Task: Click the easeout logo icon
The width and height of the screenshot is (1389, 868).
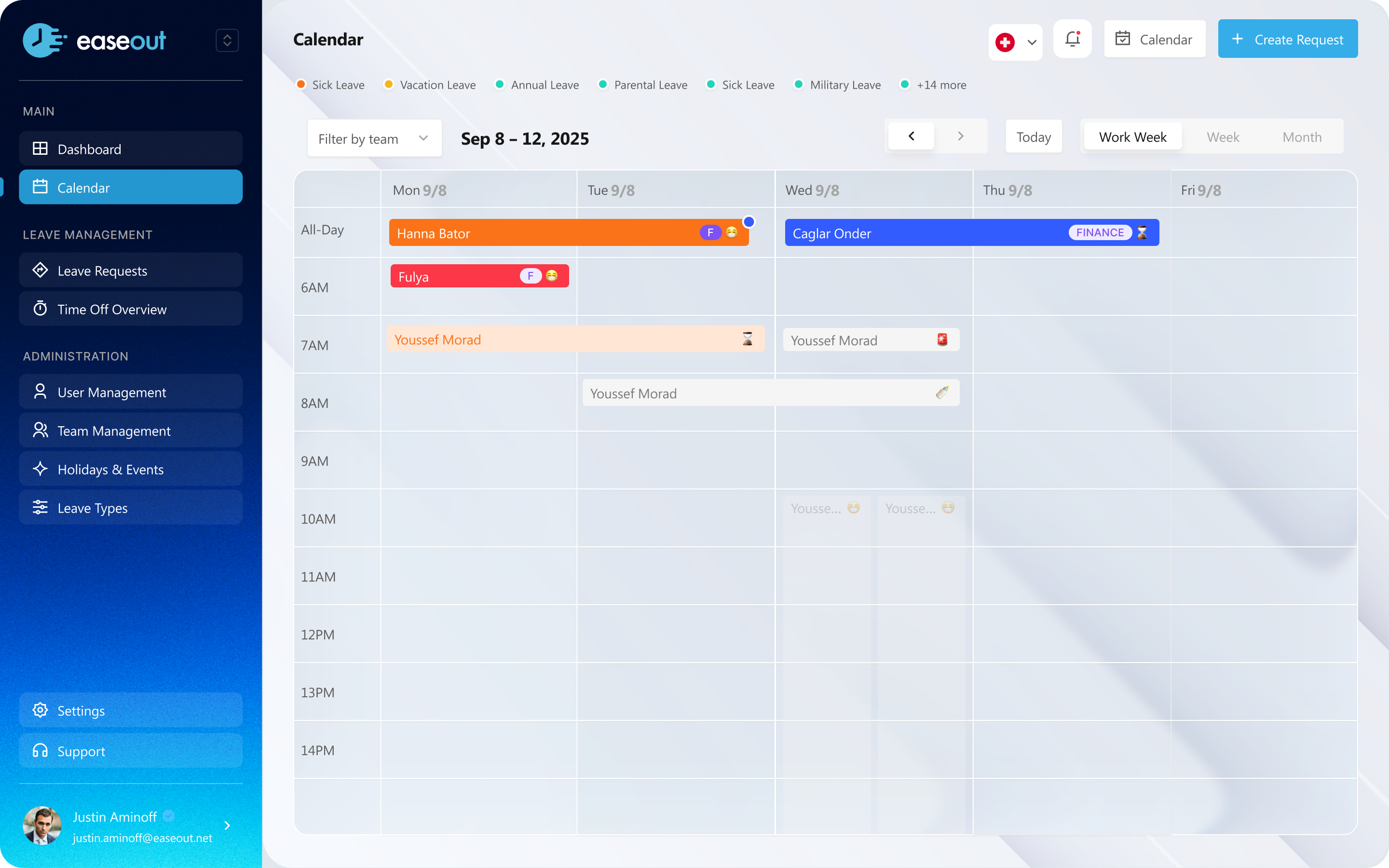Action: point(44,40)
